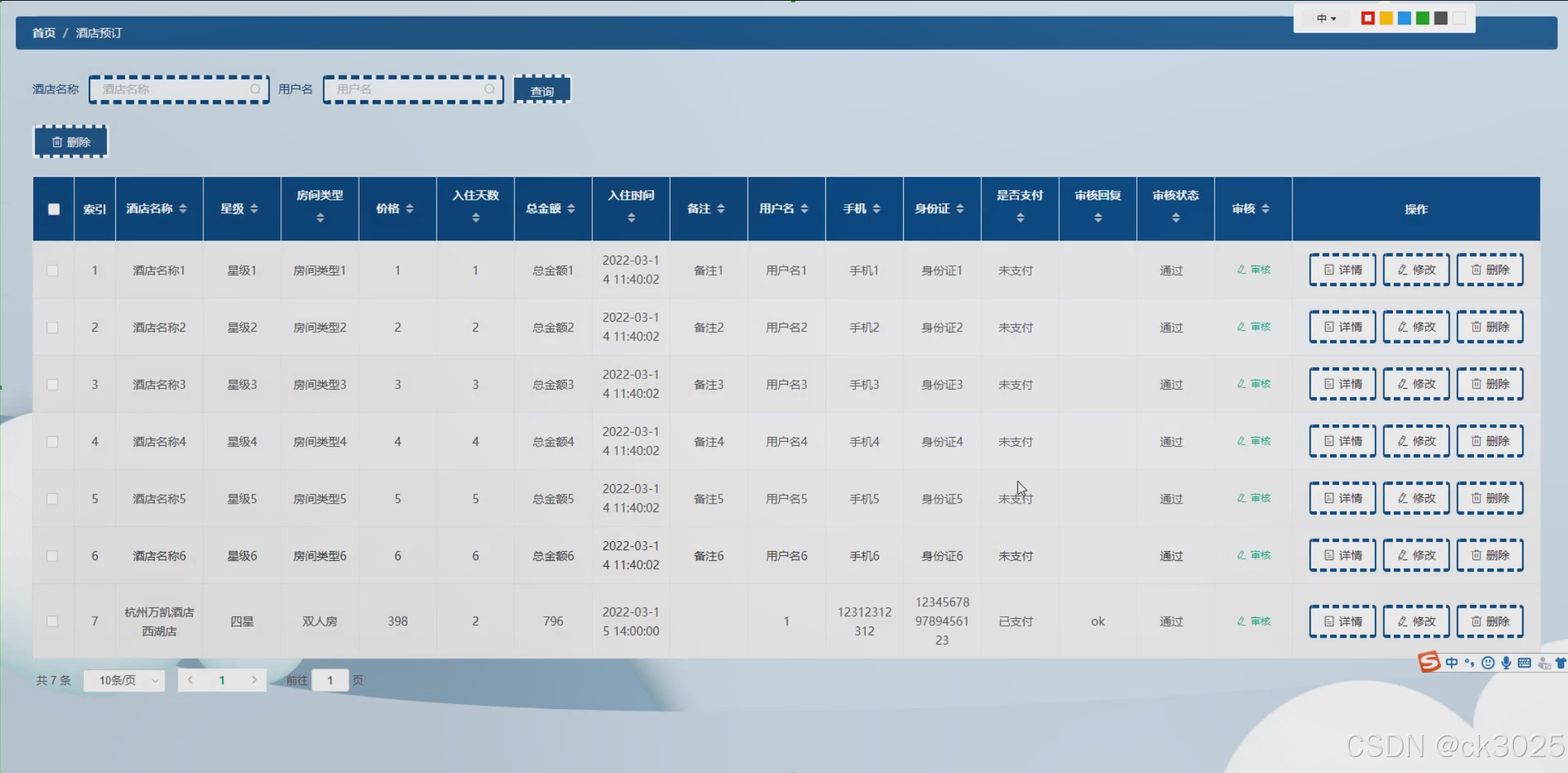Click the 酒店预订 breadcrumb item
The height and width of the screenshot is (773, 1568).
click(99, 33)
